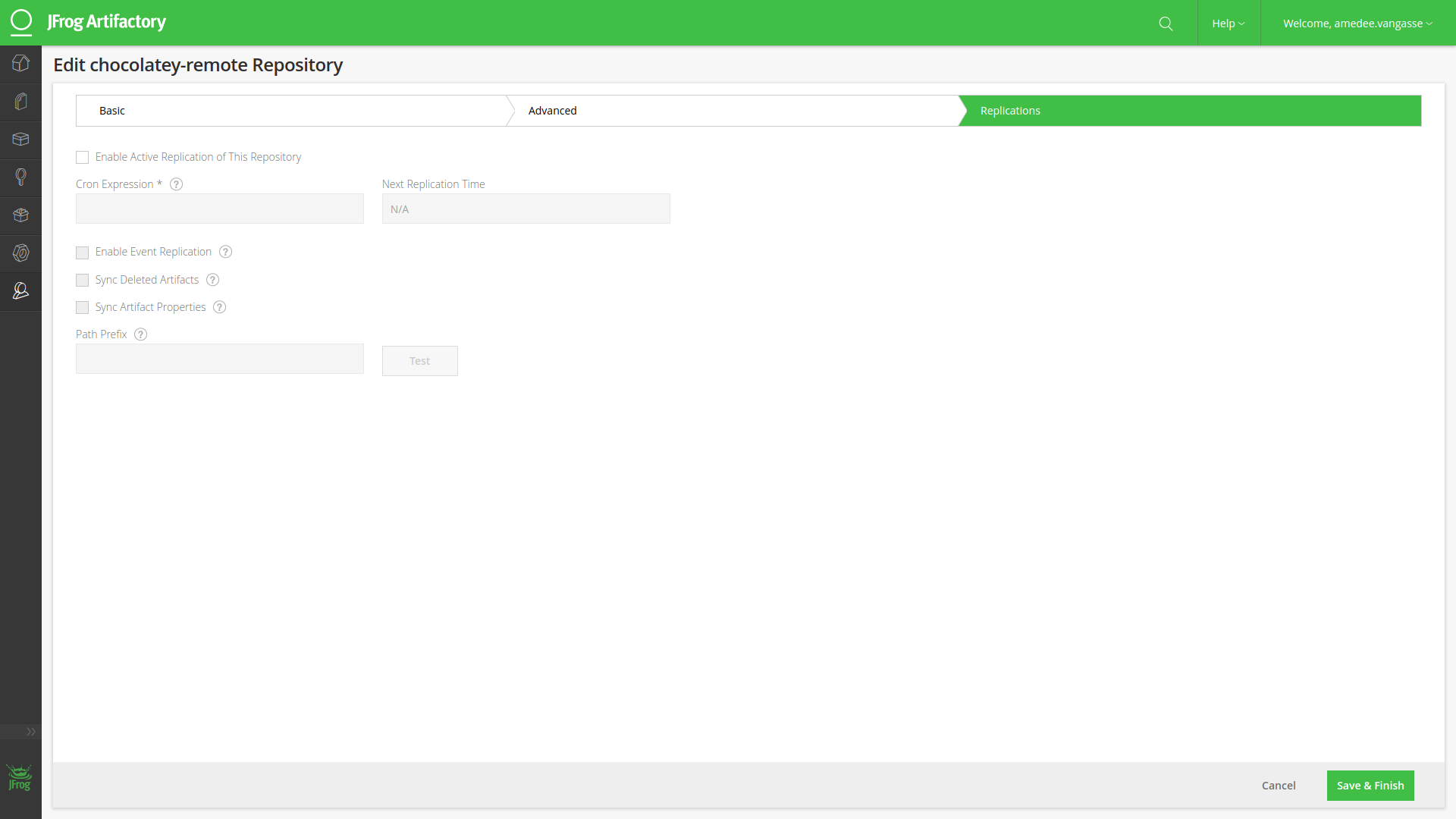Click the Artifactory circle logo
This screenshot has height=819, width=1456.
click(x=21, y=22)
